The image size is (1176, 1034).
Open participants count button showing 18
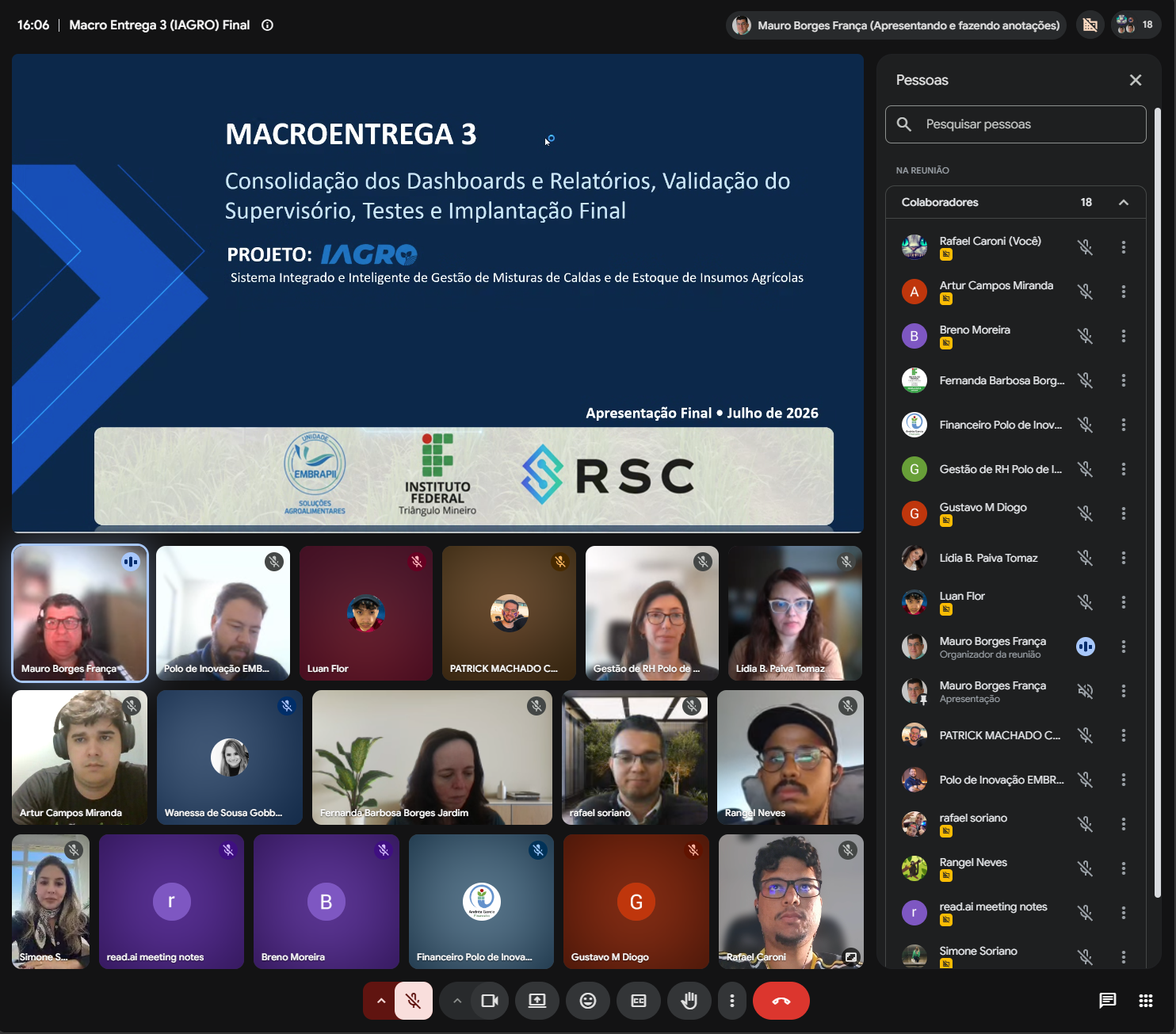click(x=1136, y=25)
